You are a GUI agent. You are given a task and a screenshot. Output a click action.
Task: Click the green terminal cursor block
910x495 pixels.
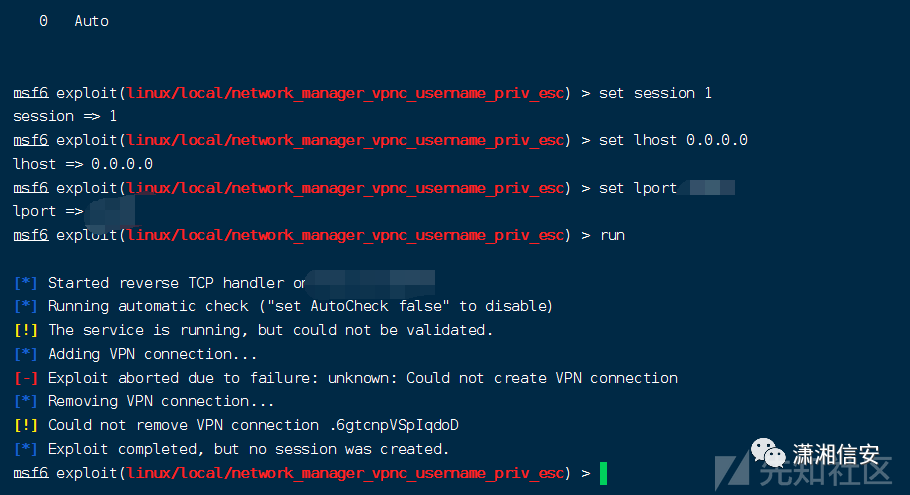point(603,473)
